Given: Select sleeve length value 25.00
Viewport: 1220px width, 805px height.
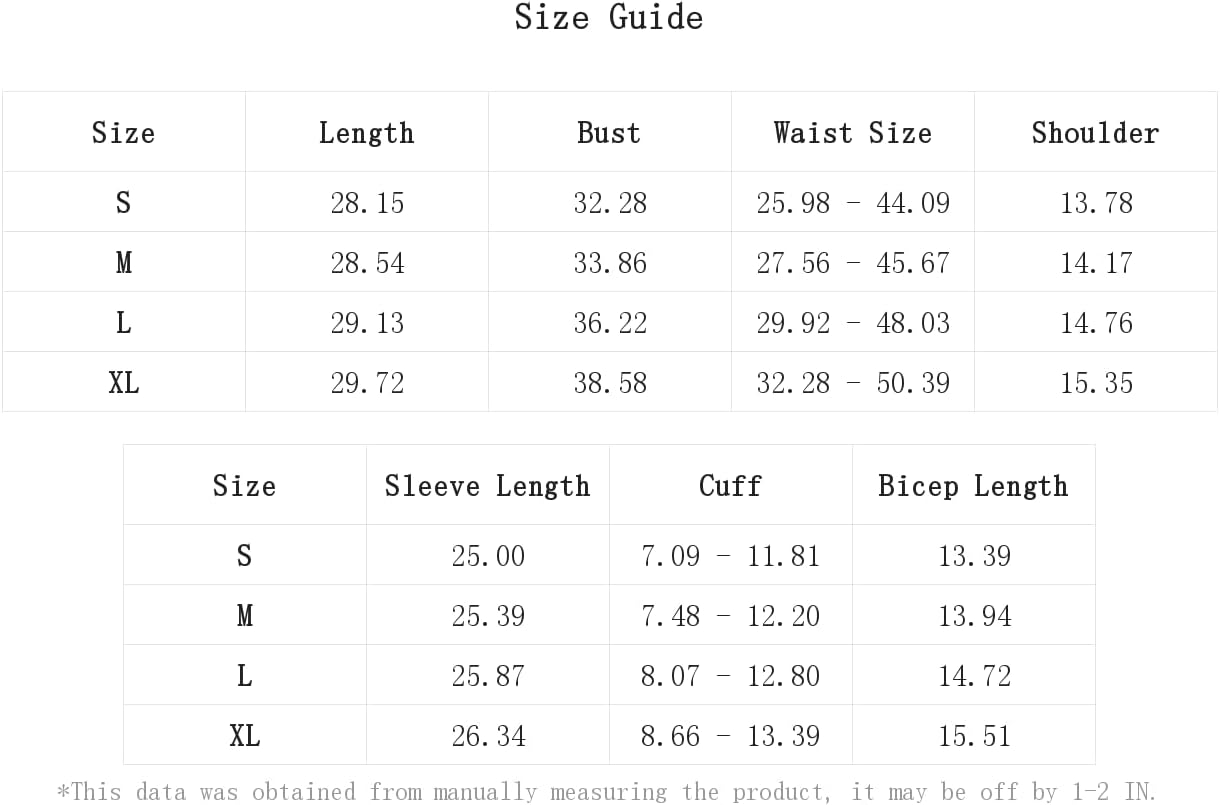Looking at the screenshot, I should [488, 556].
